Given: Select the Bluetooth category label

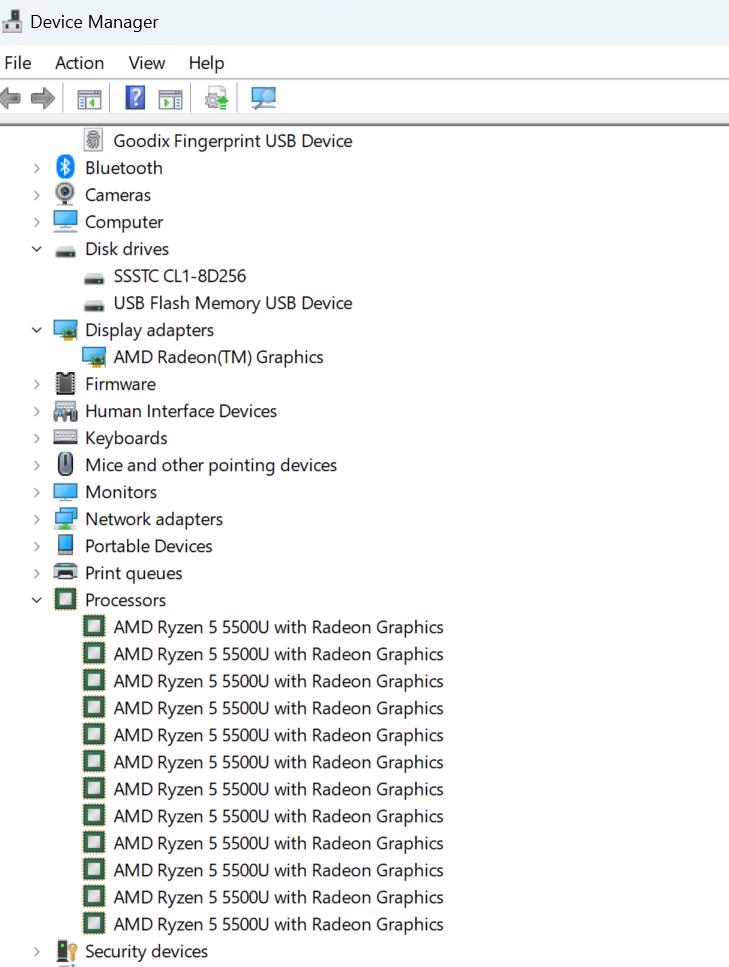Looking at the screenshot, I should point(124,168).
